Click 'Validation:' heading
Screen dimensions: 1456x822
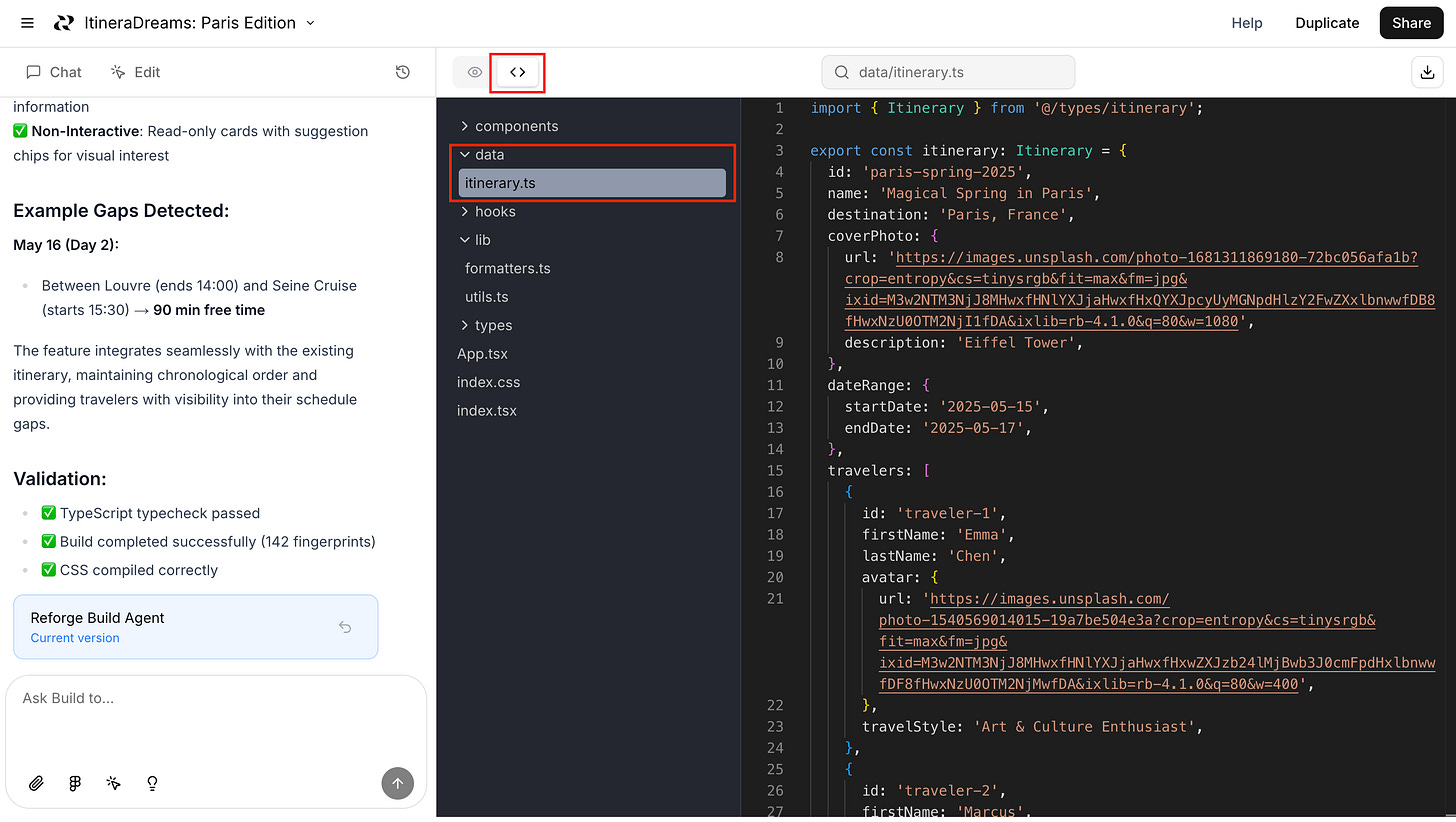[60, 479]
